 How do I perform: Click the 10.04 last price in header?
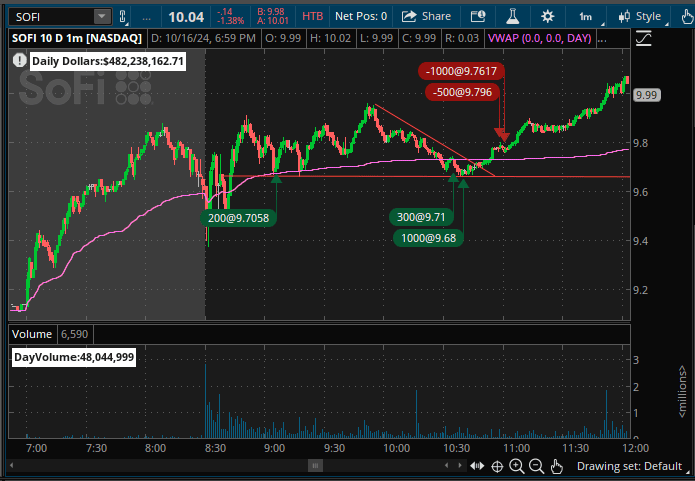click(186, 17)
